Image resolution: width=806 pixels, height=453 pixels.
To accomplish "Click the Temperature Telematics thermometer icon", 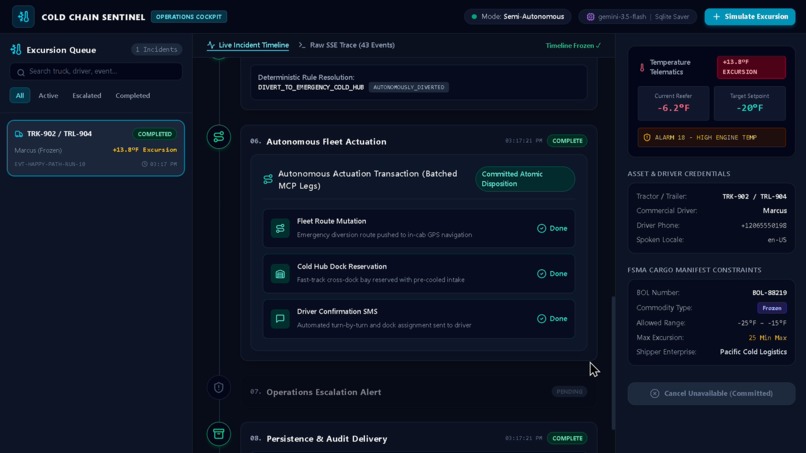I will tap(642, 67).
